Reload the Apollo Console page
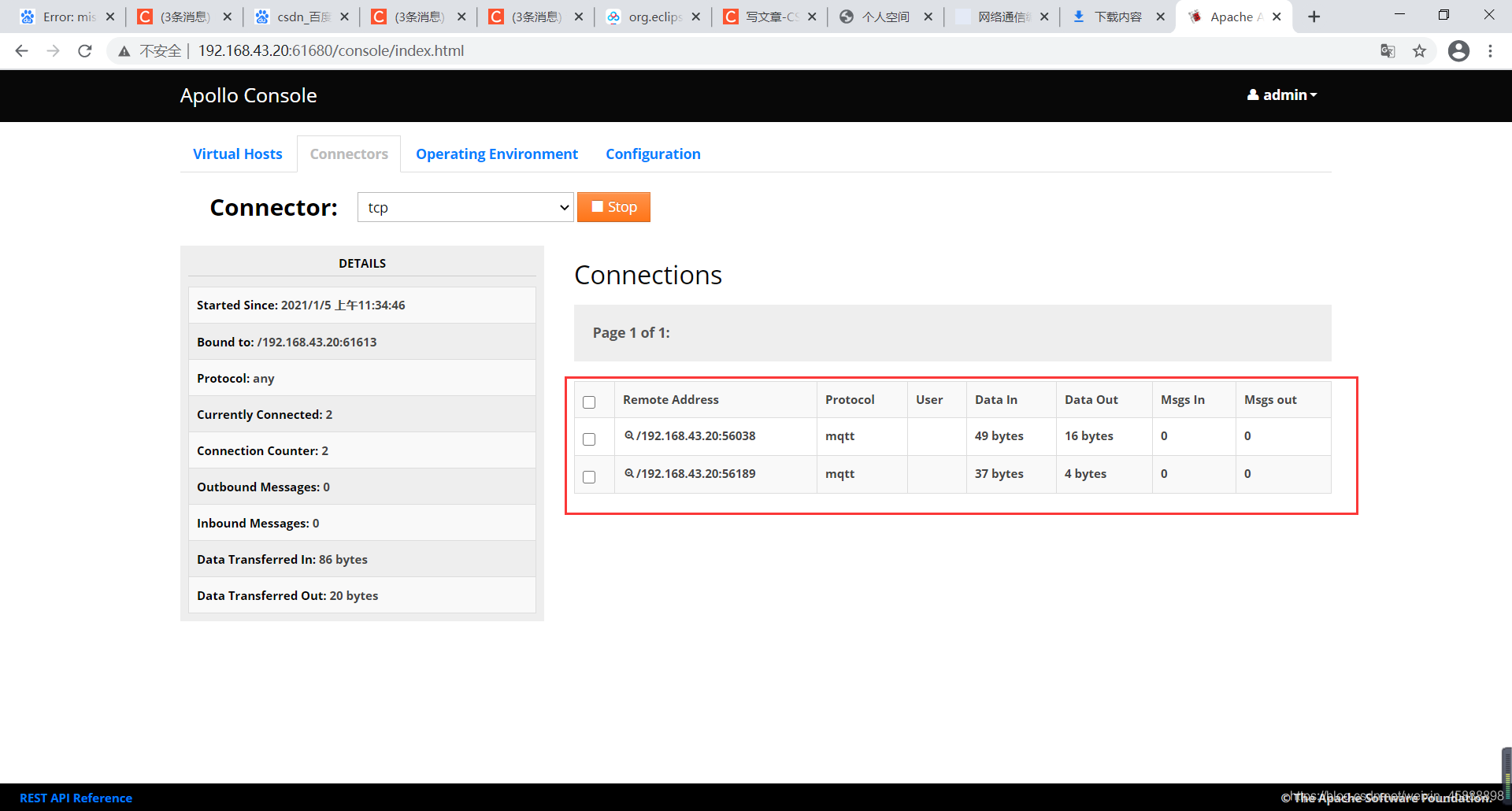This screenshot has width=1512, height=811. (85, 51)
